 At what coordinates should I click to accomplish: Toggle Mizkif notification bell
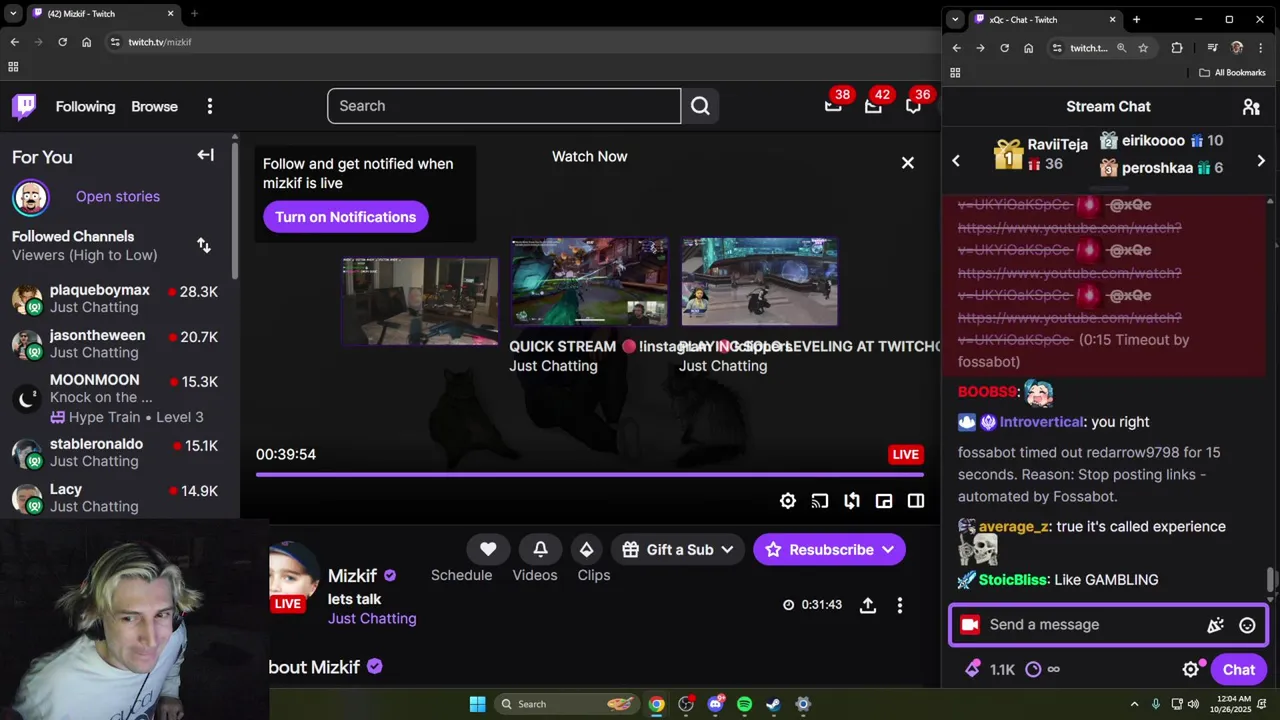540,549
